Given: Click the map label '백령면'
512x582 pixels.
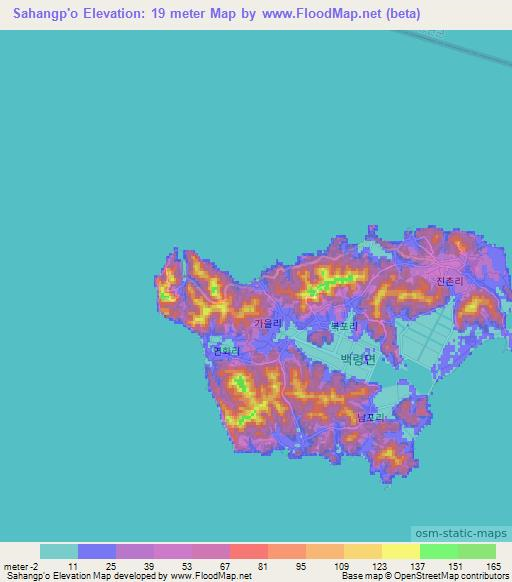Looking at the screenshot, I should coord(358,359).
